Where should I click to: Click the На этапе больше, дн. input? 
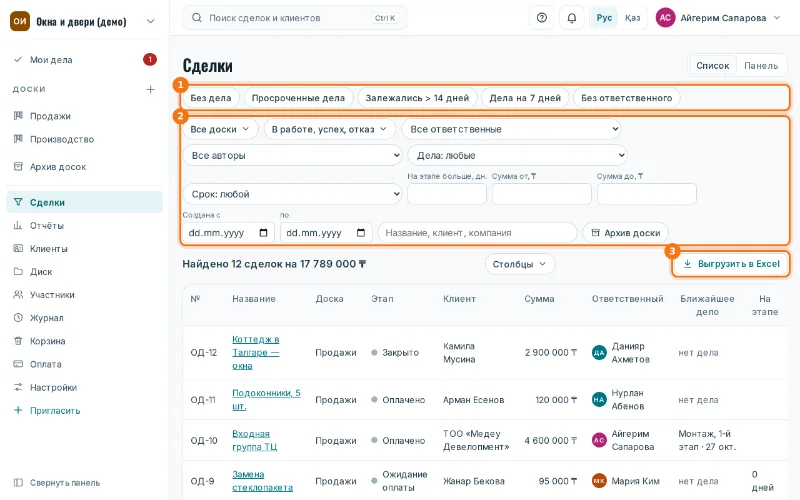click(447, 194)
